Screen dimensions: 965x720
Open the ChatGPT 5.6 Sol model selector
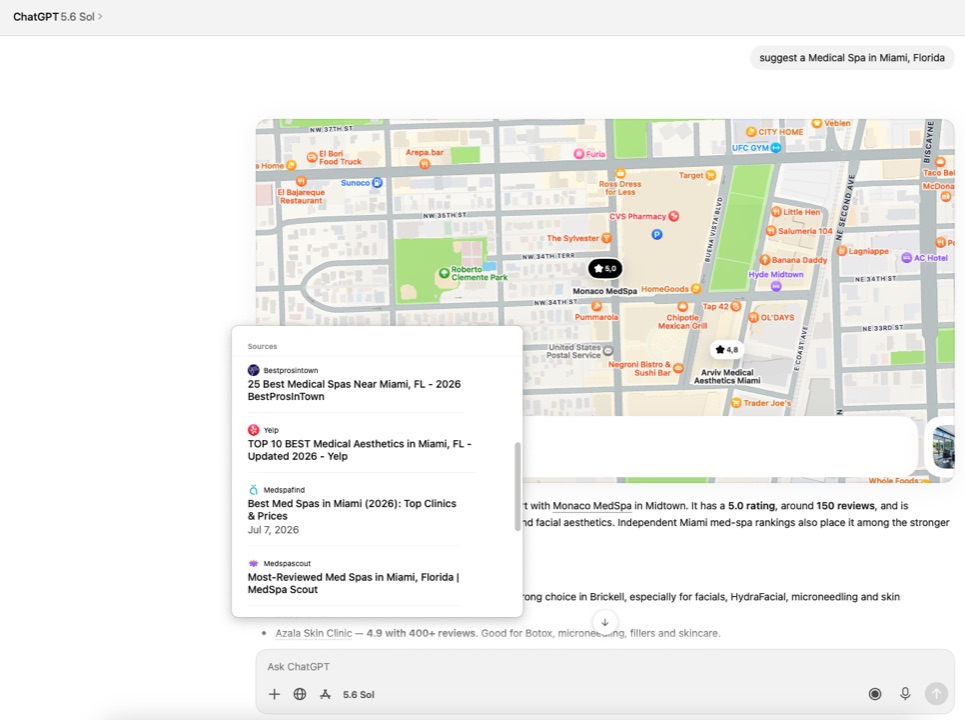(58, 17)
